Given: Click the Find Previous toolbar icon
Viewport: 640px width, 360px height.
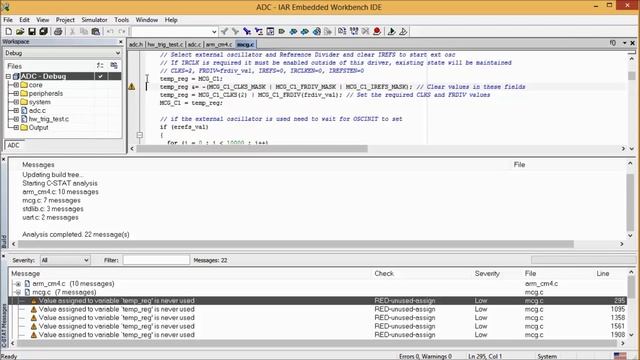Looking at the screenshot, I should click(x=224, y=31).
